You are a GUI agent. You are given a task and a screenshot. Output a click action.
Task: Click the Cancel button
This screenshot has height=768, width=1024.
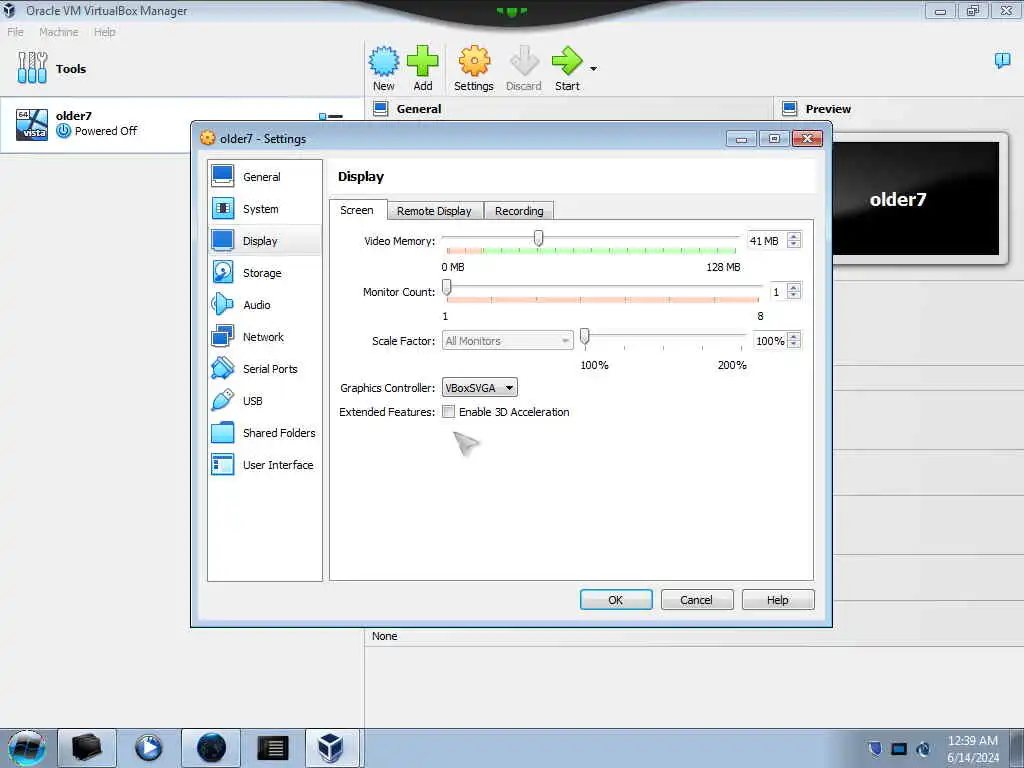point(696,600)
